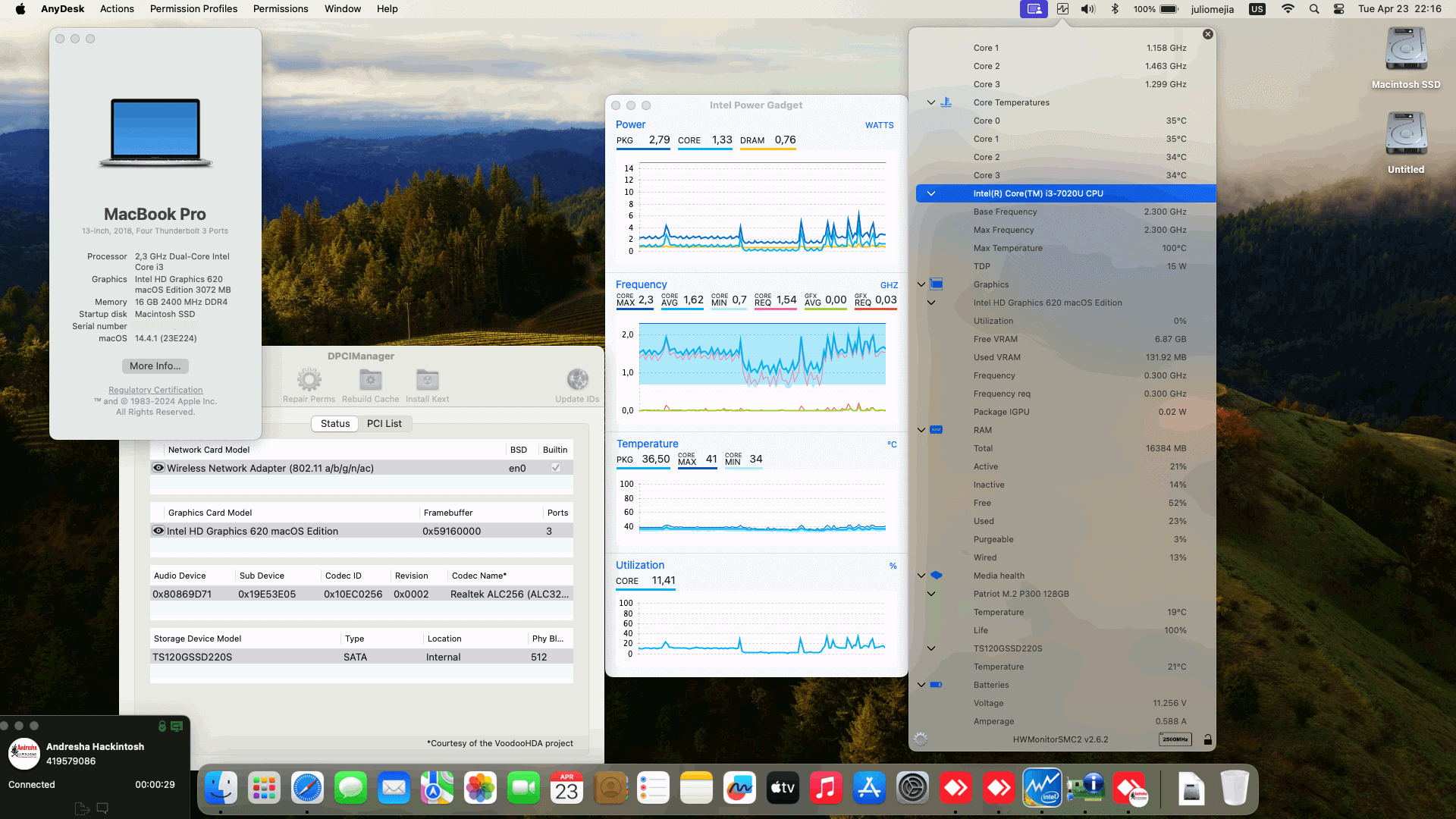Image resolution: width=1456 pixels, height=819 pixels.
Task: Open Untitled drive on desktop
Action: pyautogui.click(x=1406, y=135)
